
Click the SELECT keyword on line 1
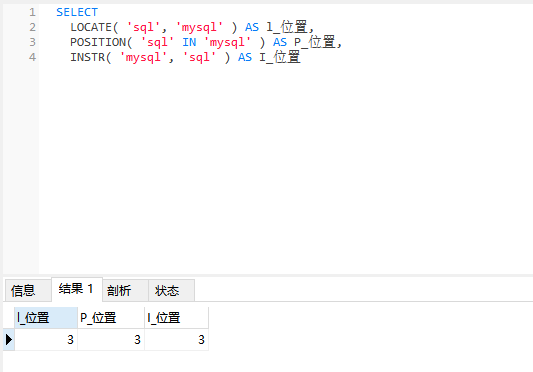[77, 12]
